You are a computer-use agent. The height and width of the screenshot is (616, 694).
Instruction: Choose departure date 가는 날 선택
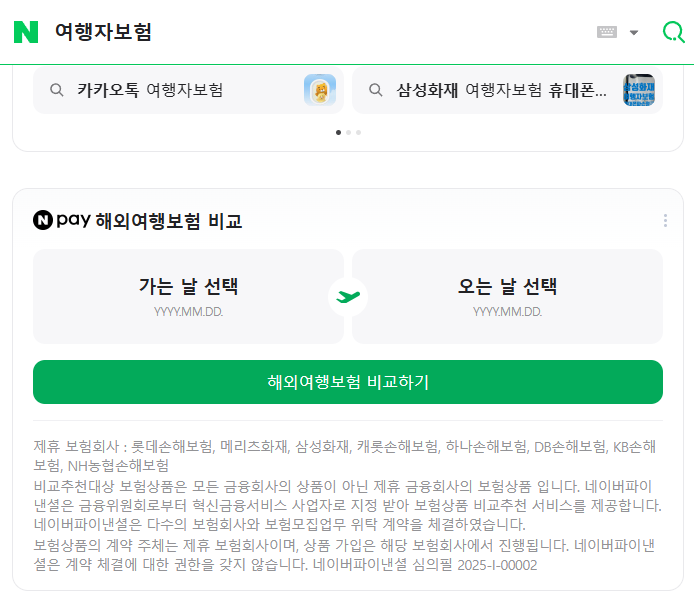point(188,296)
